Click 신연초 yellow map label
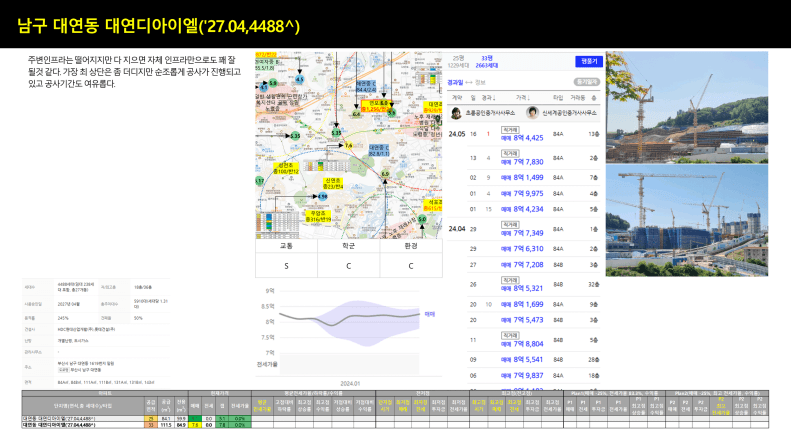The height and width of the screenshot is (445, 791). pyautogui.click(x=333, y=184)
